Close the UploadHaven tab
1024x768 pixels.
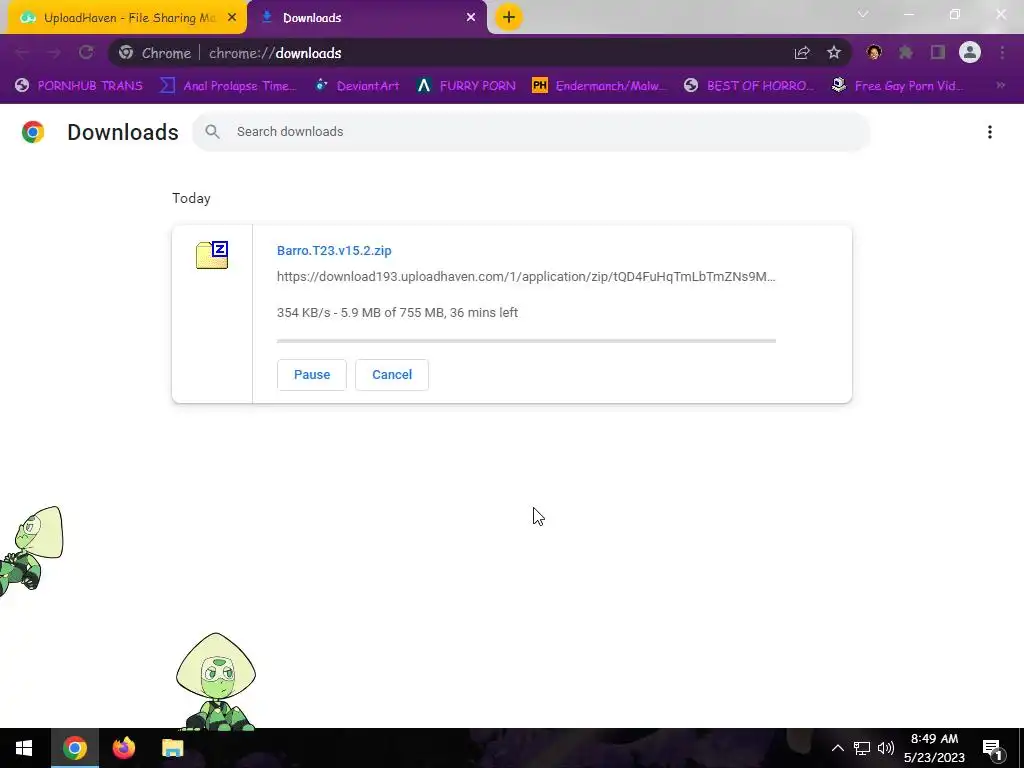232,18
